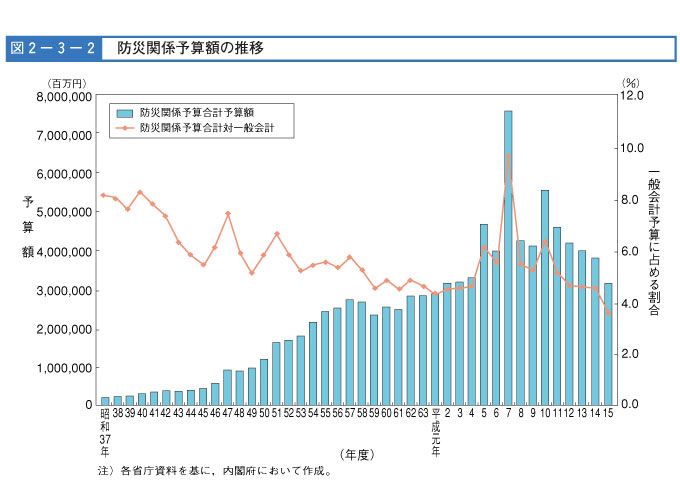Click the left axis value 1,000,000
This screenshot has height=492, width=680.
pyautogui.click(x=64, y=368)
